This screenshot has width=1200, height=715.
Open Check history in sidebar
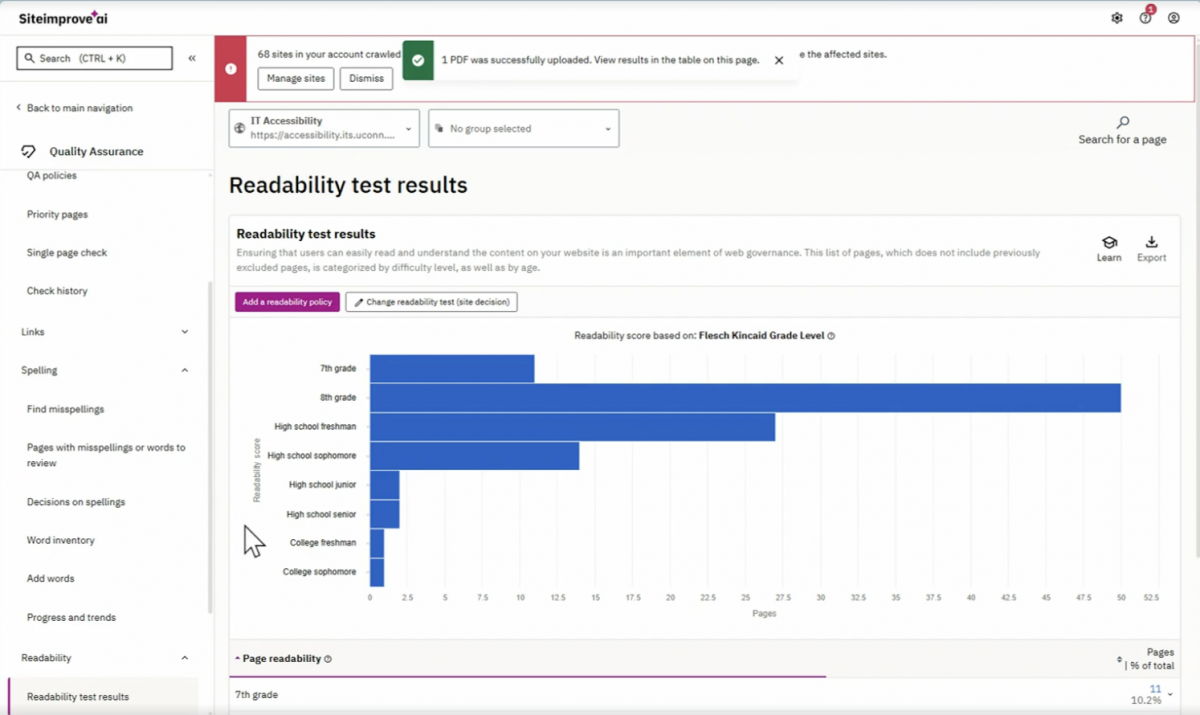coord(57,291)
